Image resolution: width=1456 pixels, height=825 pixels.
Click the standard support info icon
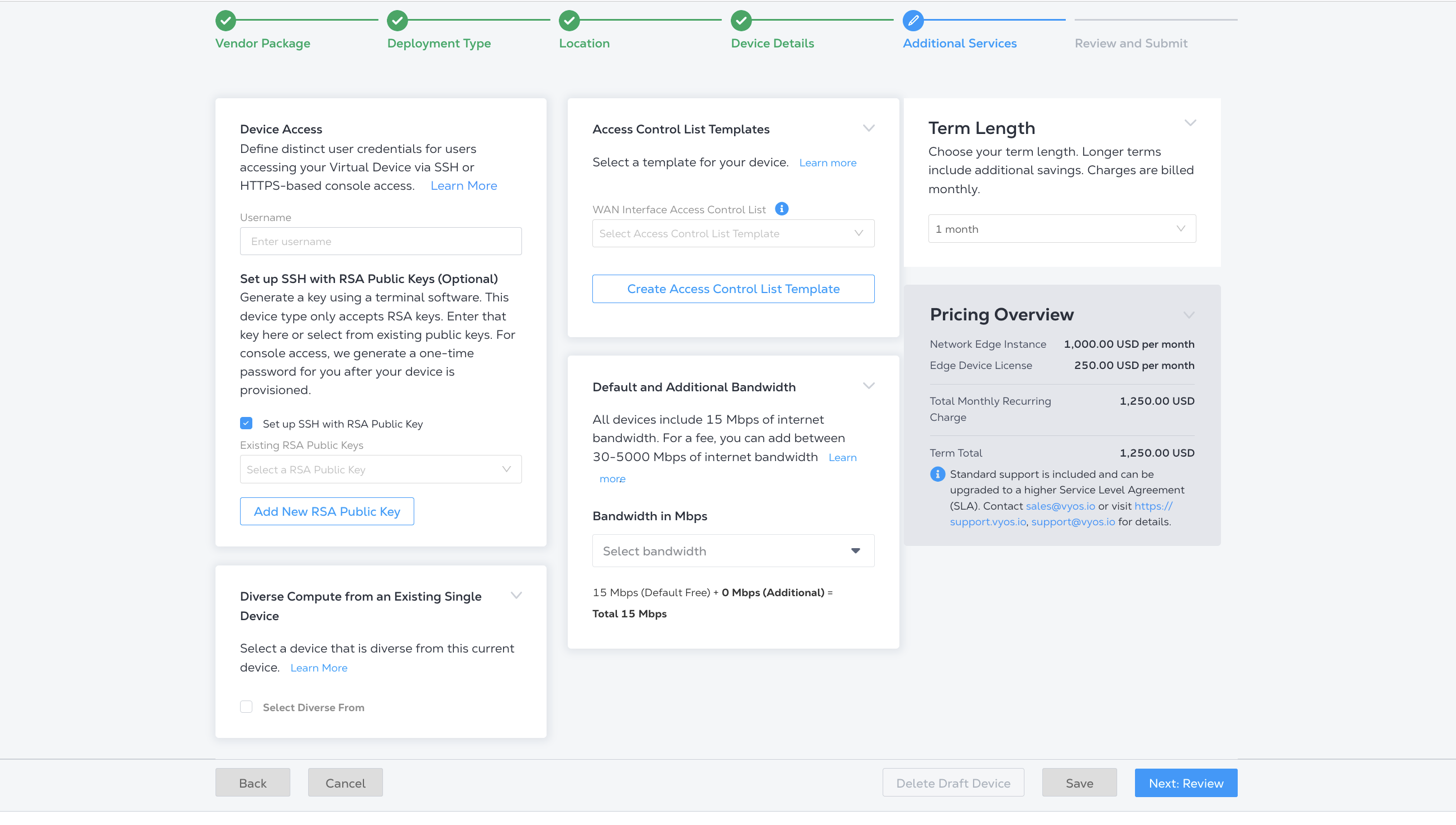(937, 474)
